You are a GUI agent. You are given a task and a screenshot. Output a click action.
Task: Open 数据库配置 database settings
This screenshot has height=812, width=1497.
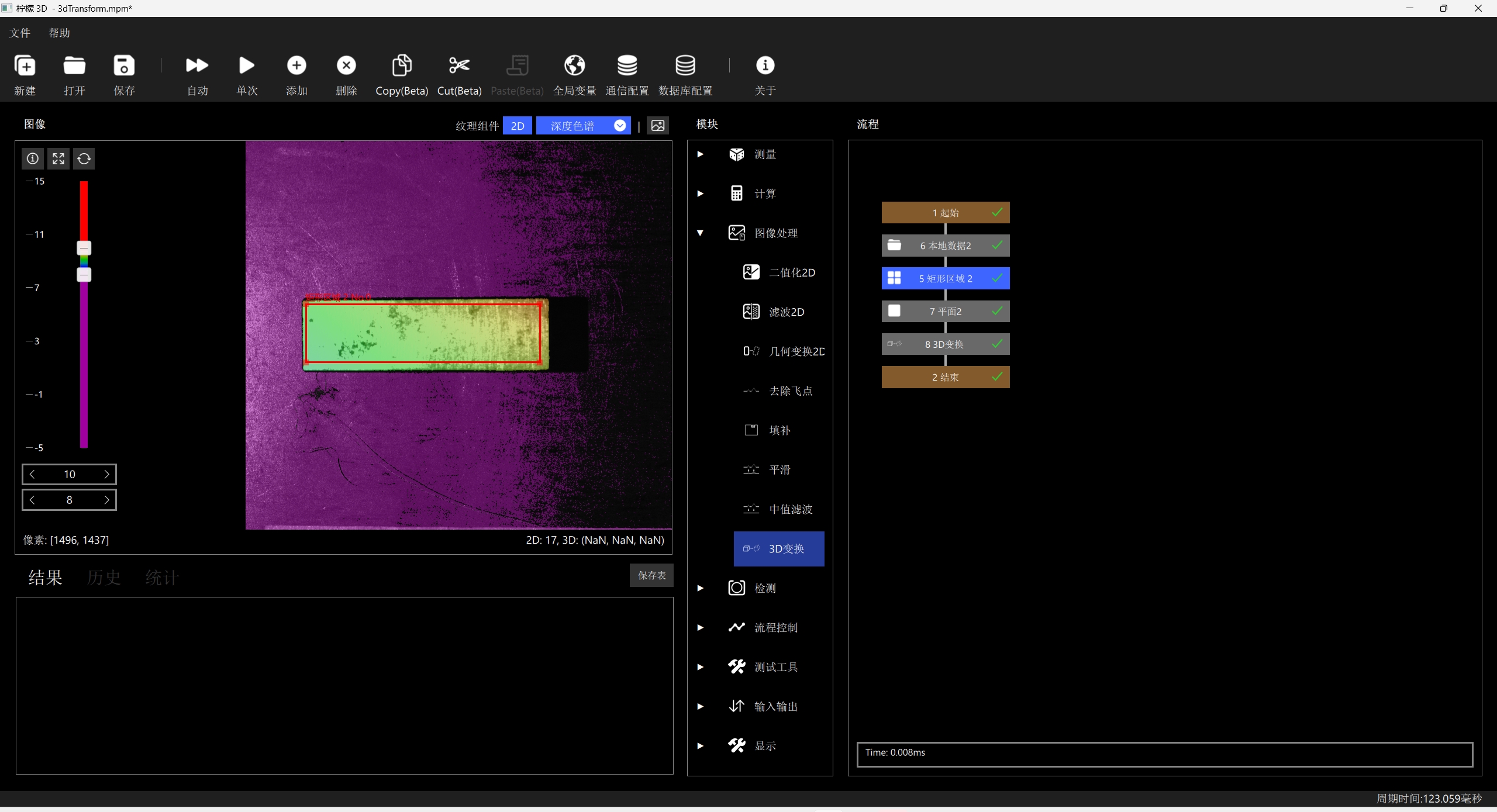[685, 65]
